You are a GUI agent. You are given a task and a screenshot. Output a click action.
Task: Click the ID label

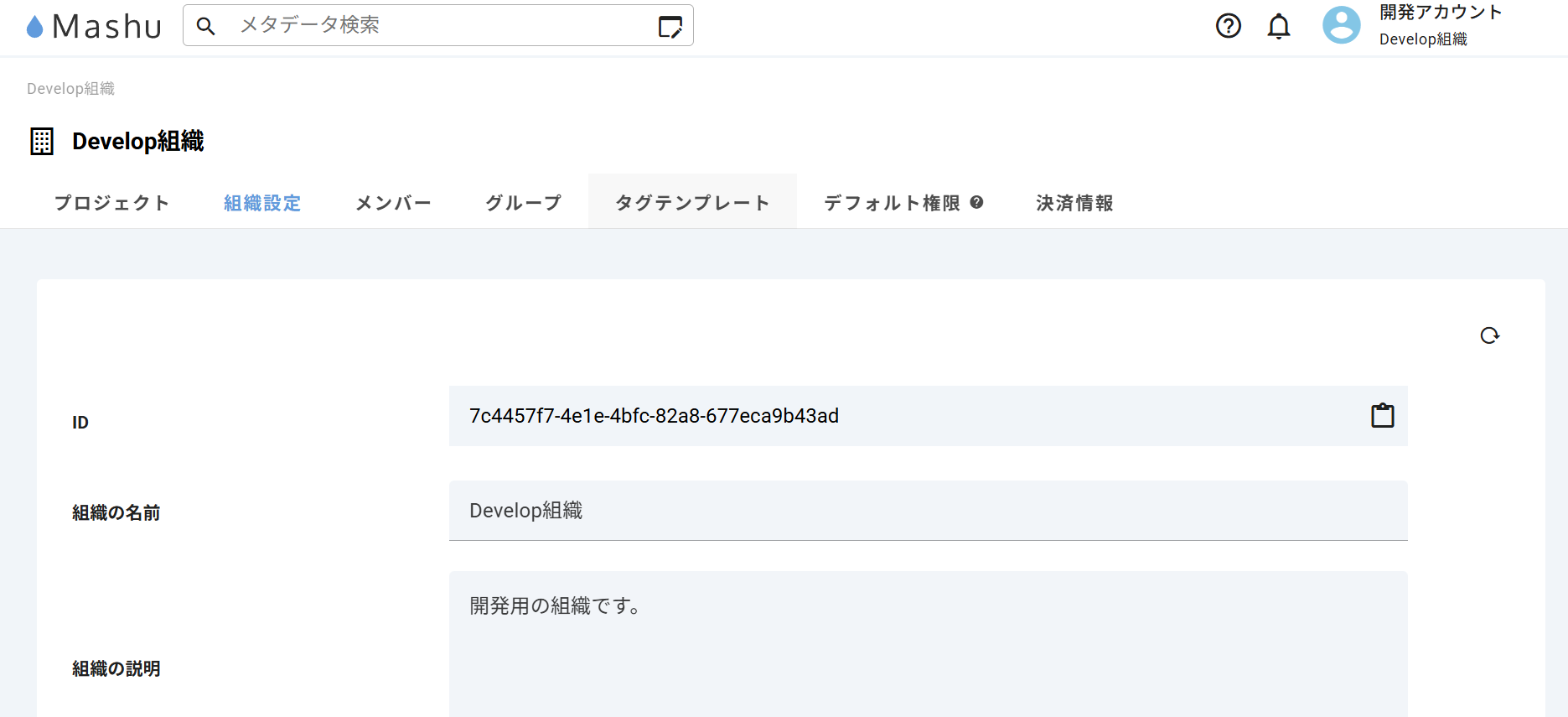click(80, 423)
